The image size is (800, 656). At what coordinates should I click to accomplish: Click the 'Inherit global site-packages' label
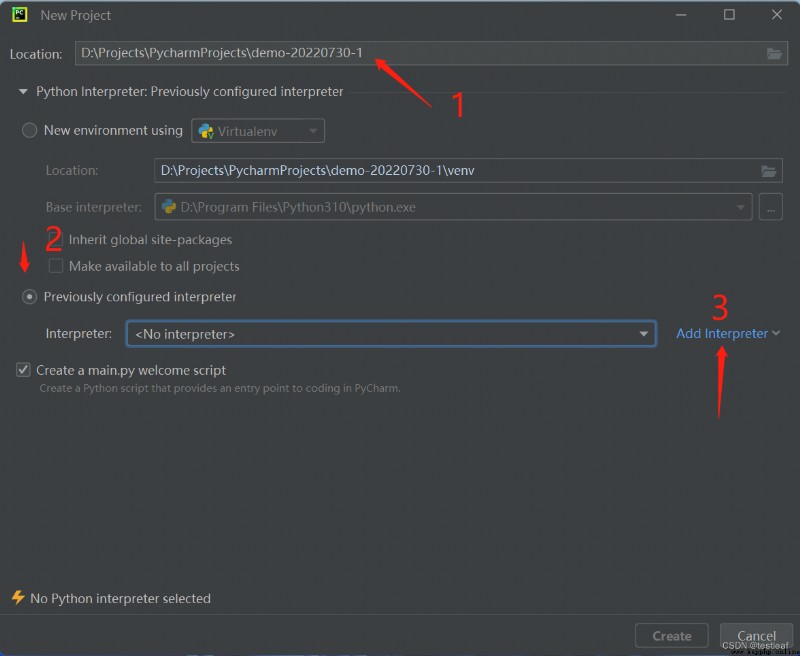click(x=150, y=240)
